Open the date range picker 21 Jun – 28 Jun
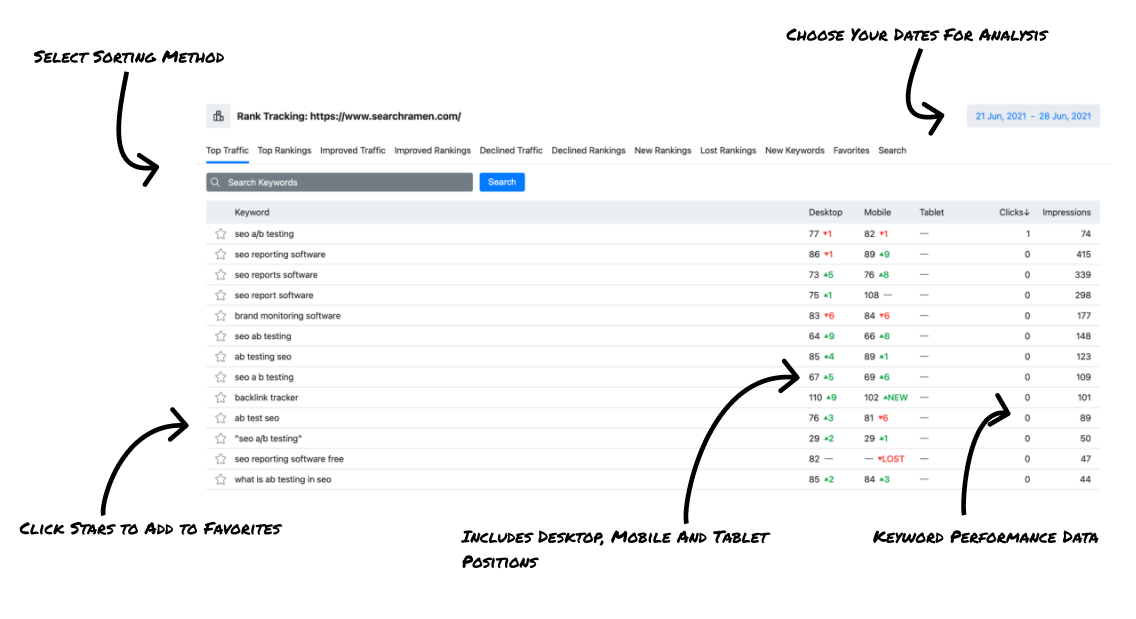Image resolution: width=1136 pixels, height=619 pixels. click(1033, 116)
